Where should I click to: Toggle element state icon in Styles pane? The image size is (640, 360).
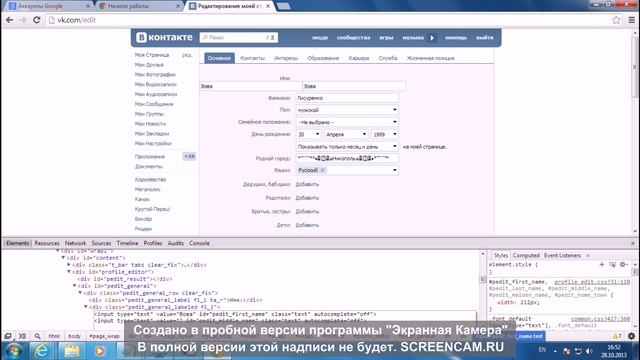click(612, 264)
